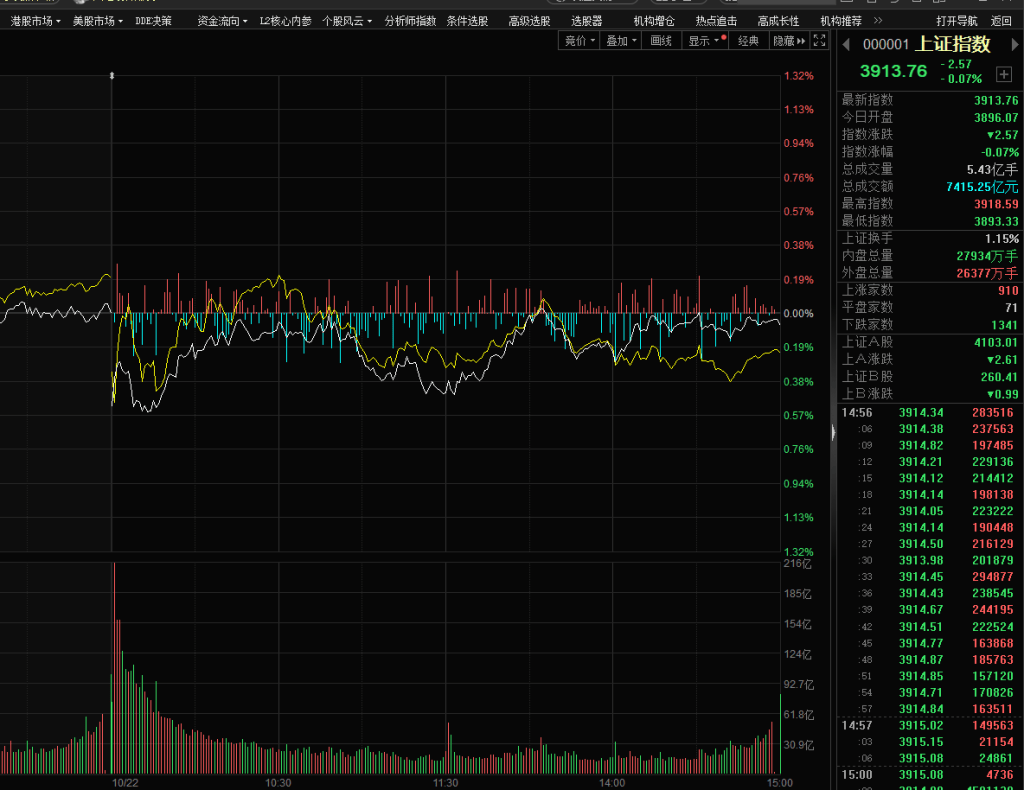The image size is (1024, 790).
Task: Enable the 画线 drawing mode
Action: tap(661, 41)
